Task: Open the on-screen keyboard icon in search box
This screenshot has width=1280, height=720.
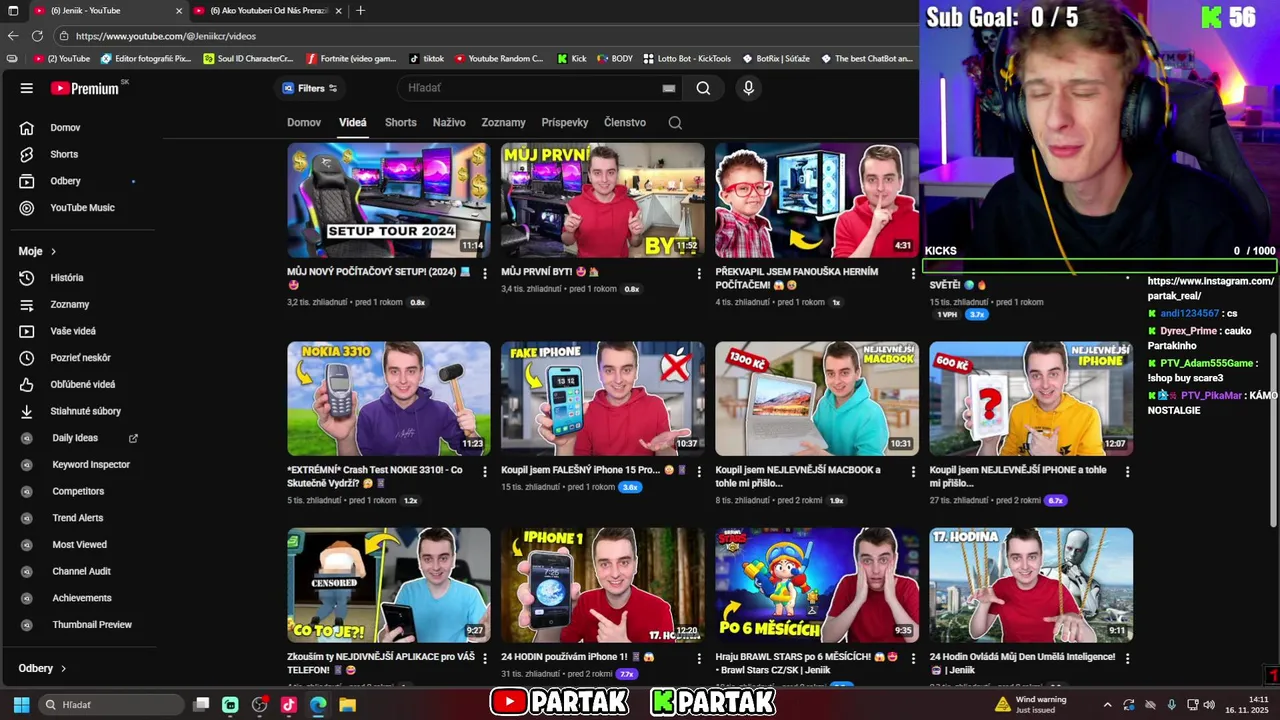Action: point(669,88)
